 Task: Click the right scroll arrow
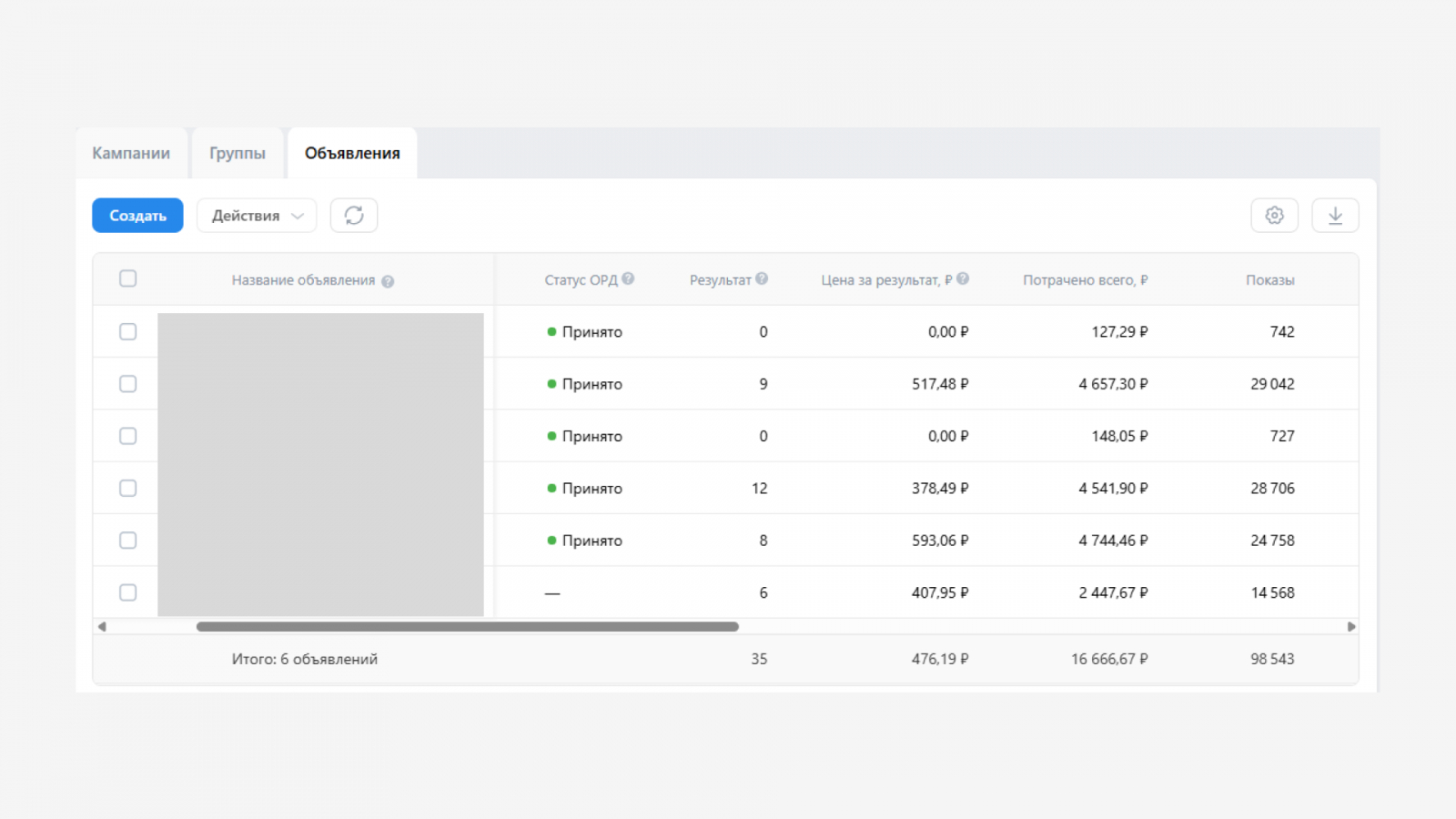(1351, 626)
